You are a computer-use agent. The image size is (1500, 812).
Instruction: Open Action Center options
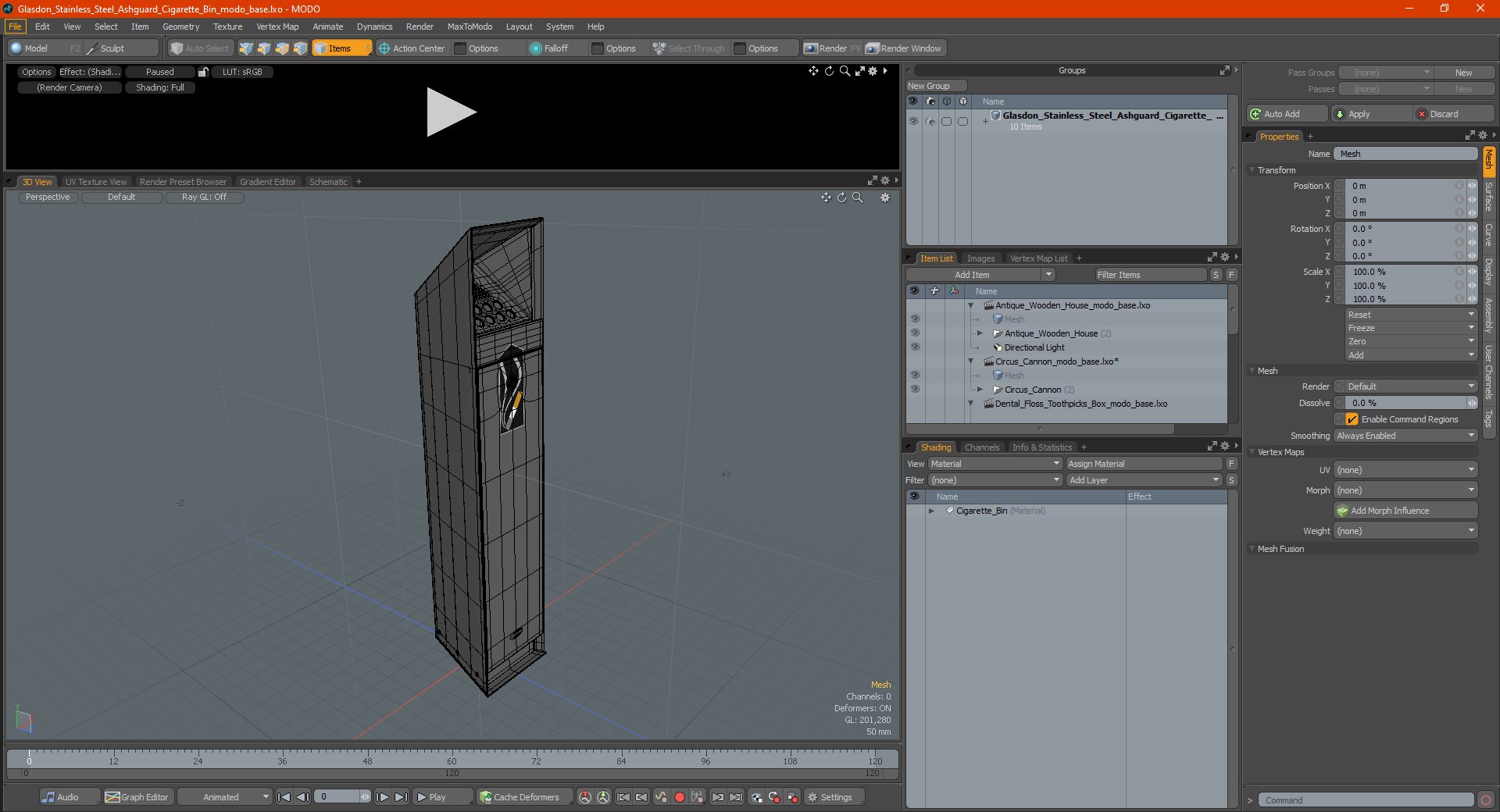click(412, 48)
